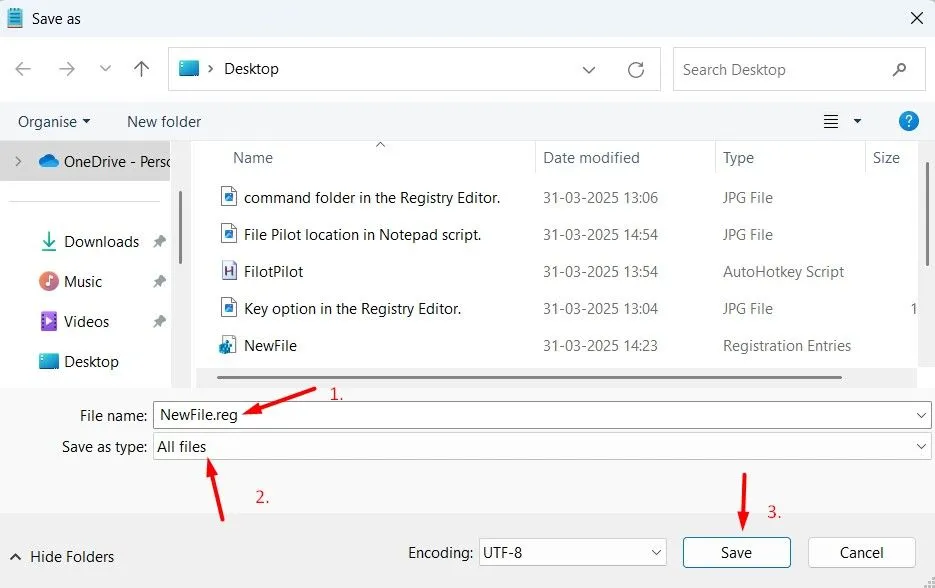Open Help via the question mark icon
Viewport: 935px width, 588px height.
tap(908, 121)
